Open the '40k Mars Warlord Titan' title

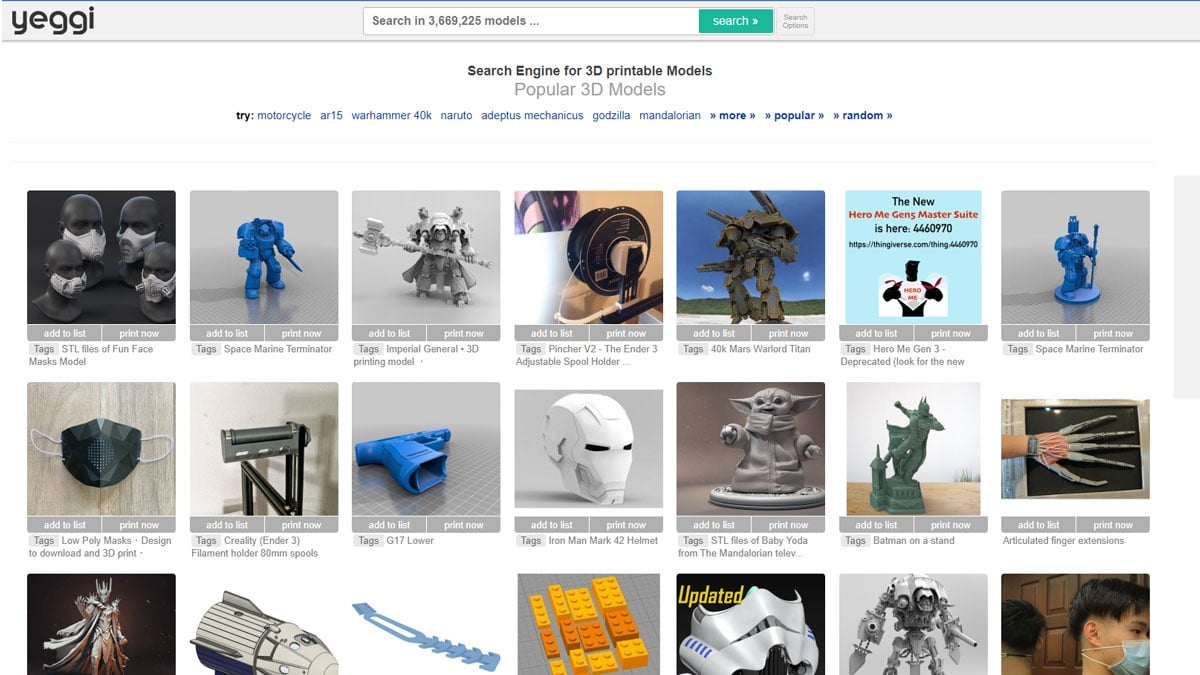(760, 350)
